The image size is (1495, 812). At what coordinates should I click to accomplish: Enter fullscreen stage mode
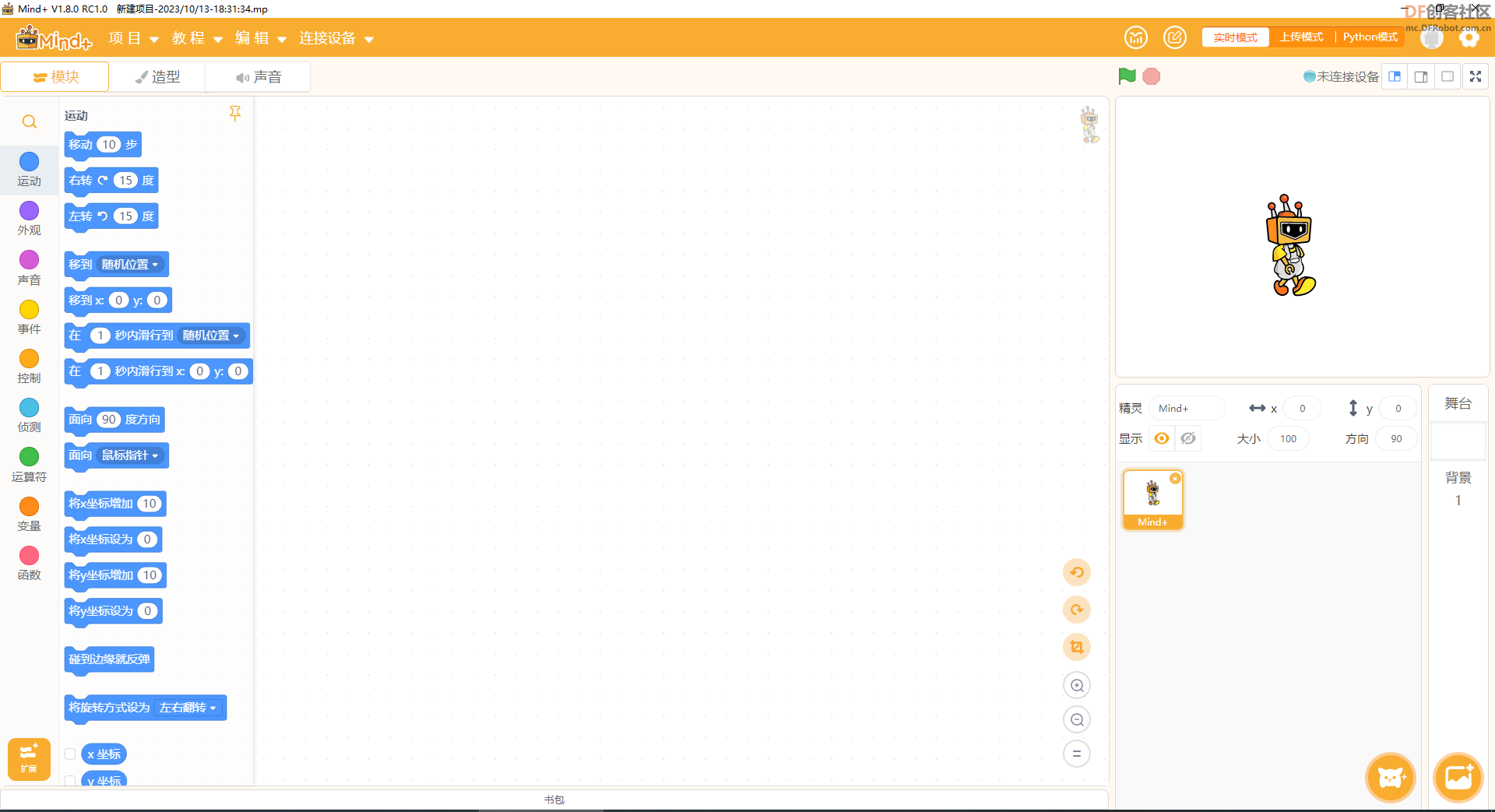1476,76
